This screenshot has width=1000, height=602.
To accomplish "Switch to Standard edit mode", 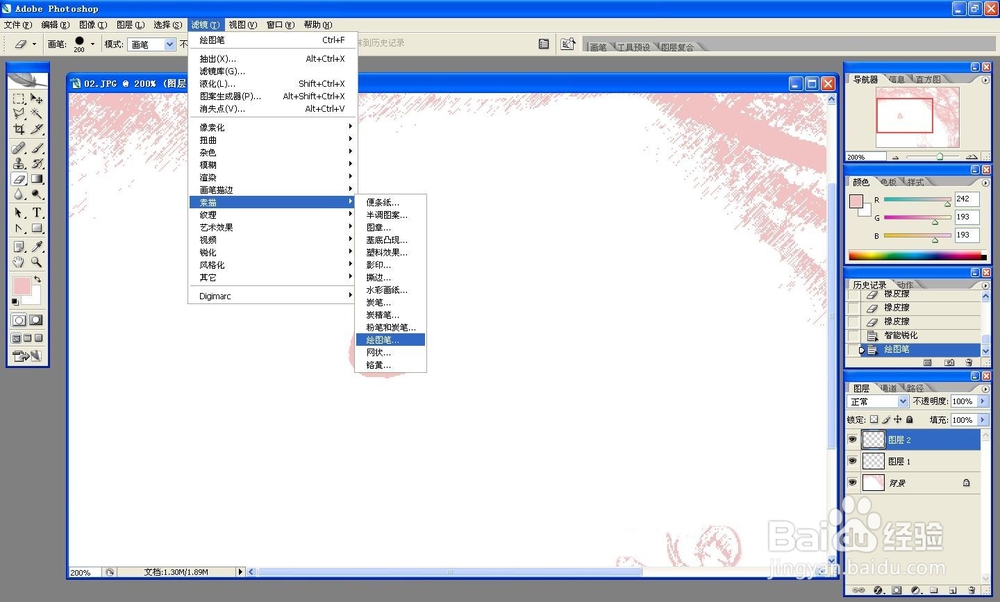I will pos(19,320).
